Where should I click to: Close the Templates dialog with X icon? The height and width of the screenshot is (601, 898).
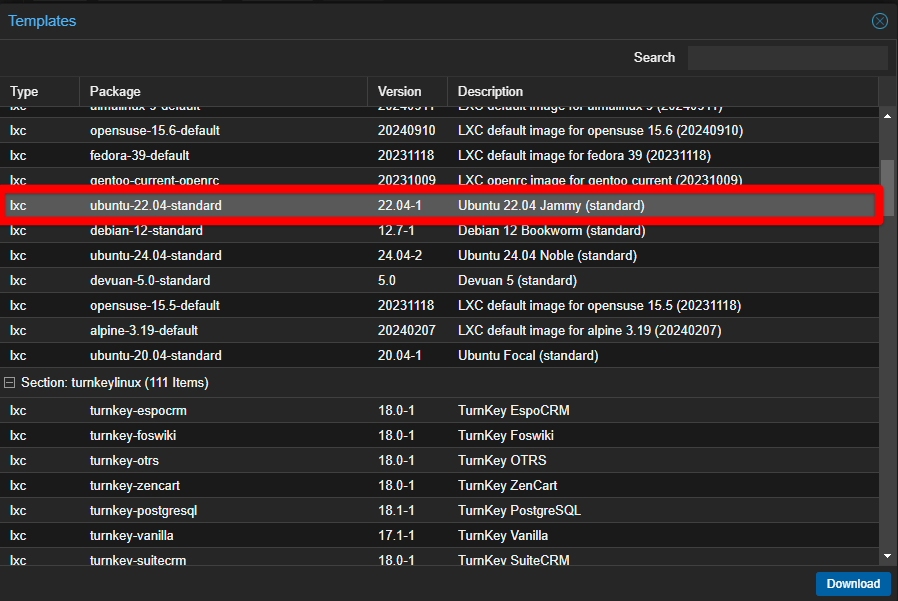click(x=879, y=21)
